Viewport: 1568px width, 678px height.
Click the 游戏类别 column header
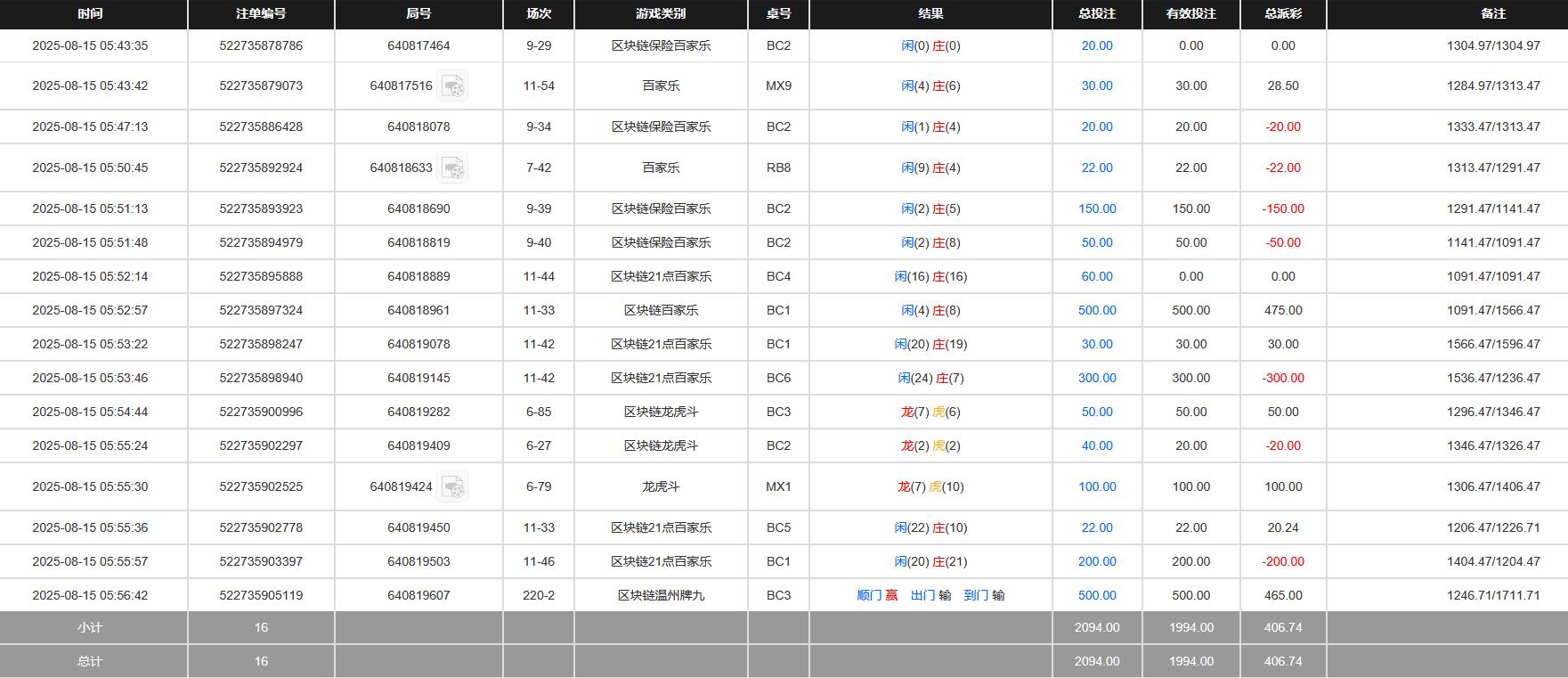(x=661, y=13)
